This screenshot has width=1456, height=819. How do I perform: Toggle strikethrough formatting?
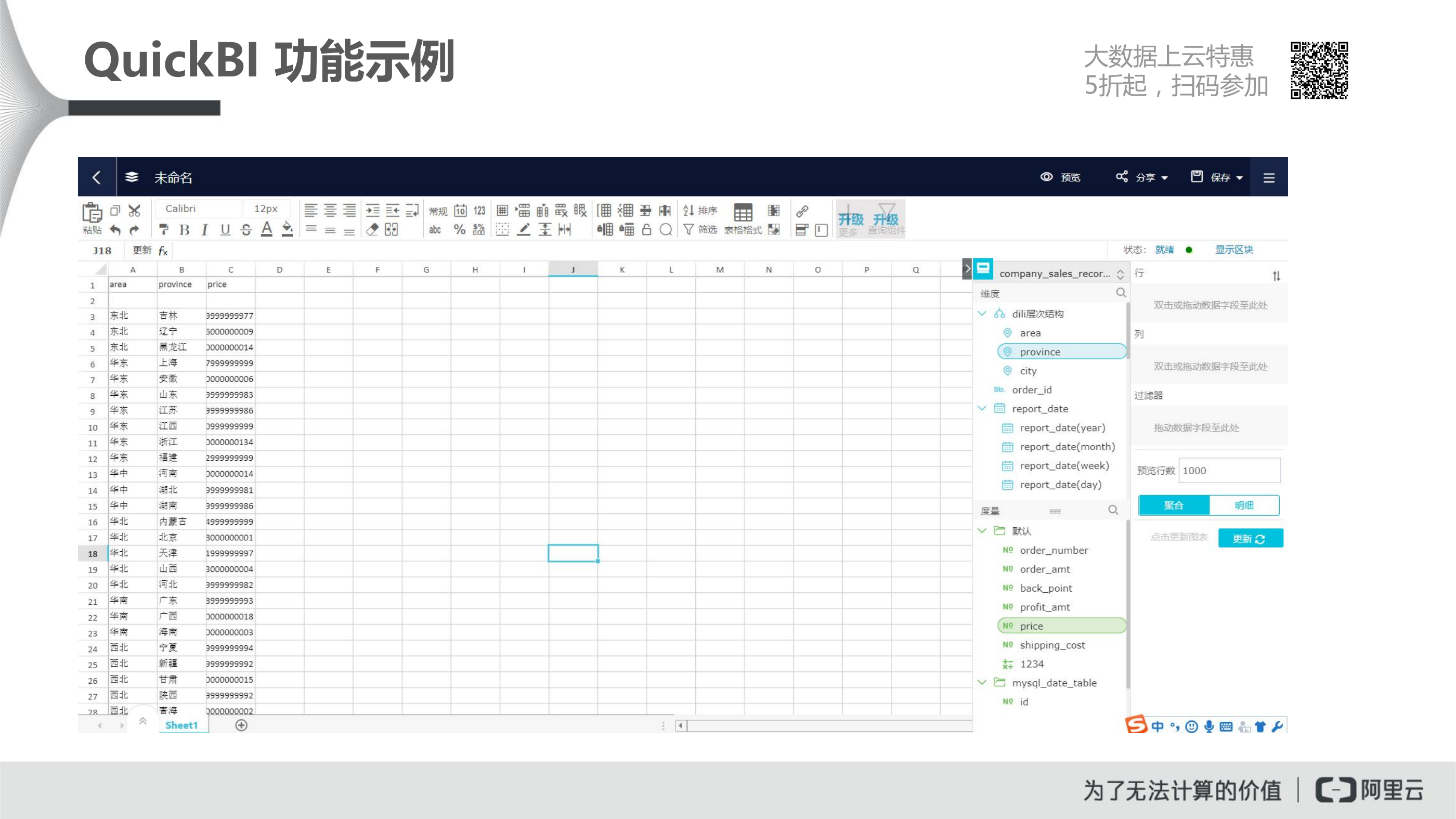tap(246, 229)
